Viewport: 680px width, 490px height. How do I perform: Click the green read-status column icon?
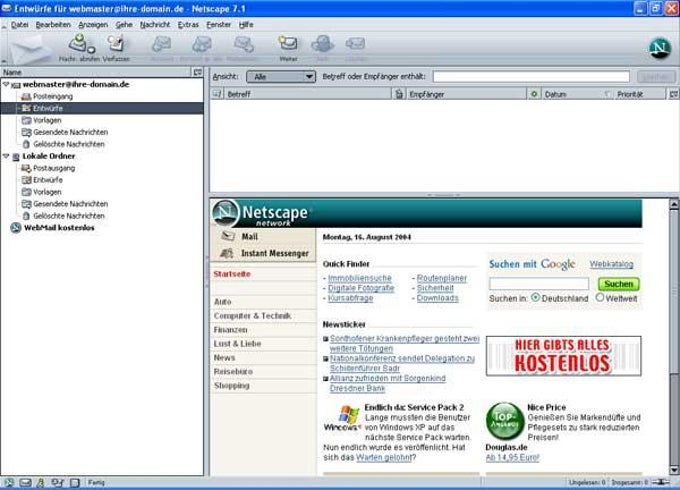point(534,94)
